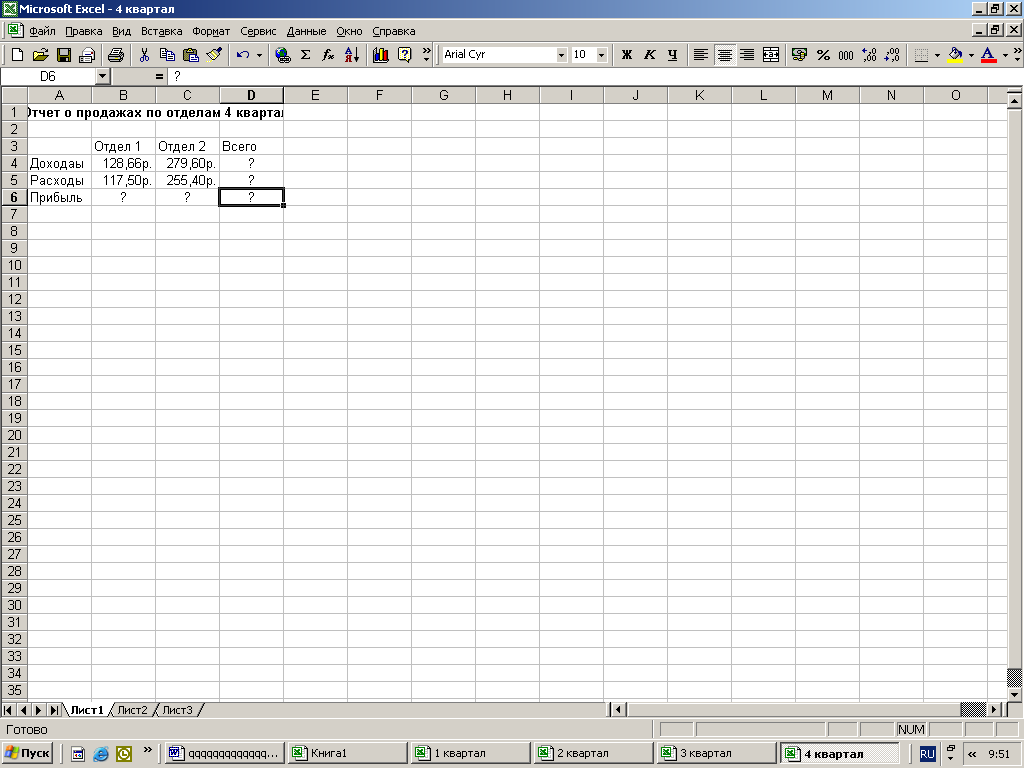Screen dimensions: 1024x768
Task: Open the Сервис menu
Action: [258, 31]
